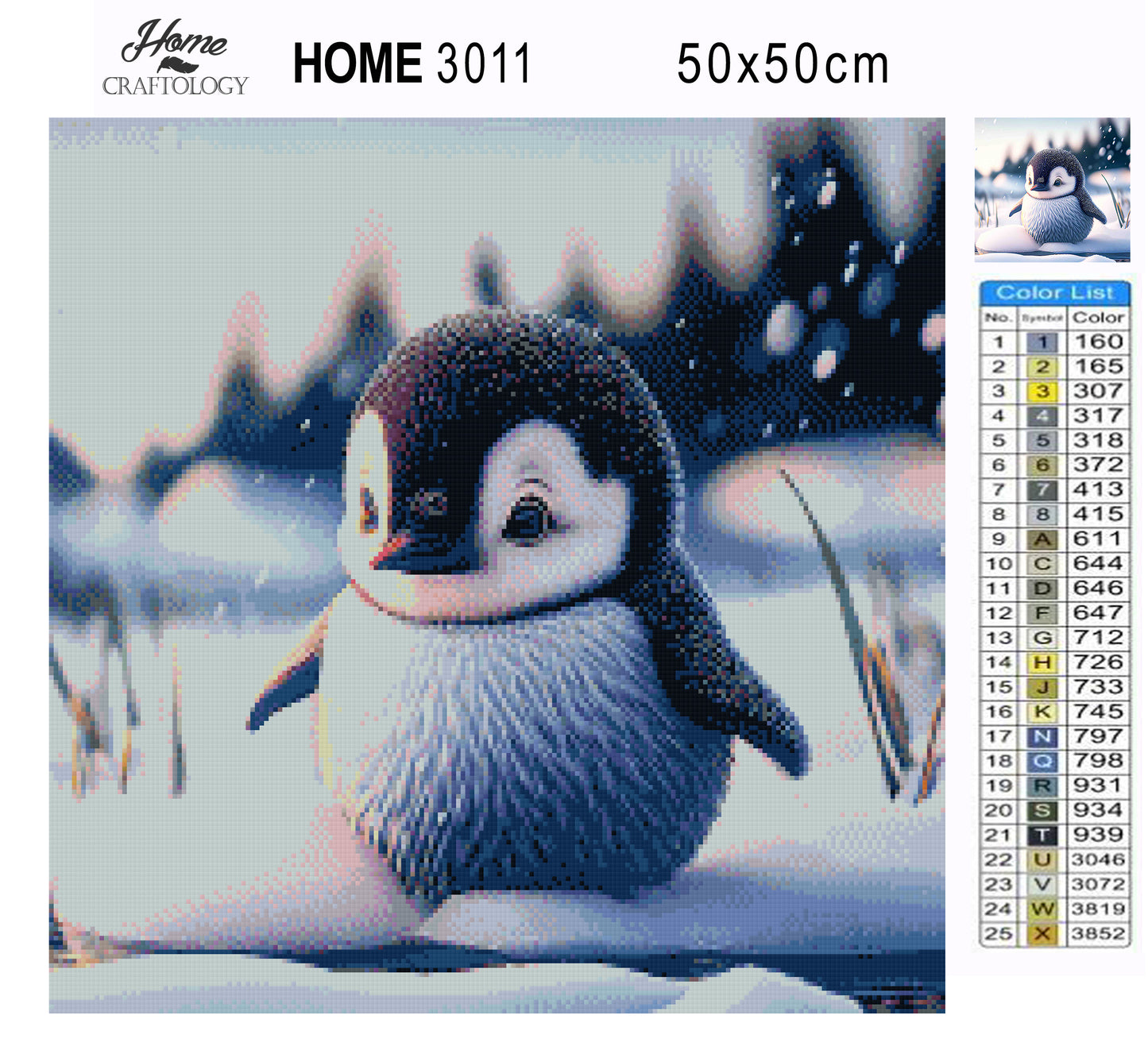
Task: Pick symbol 7 swatch for color 413
Action: coord(1042,490)
